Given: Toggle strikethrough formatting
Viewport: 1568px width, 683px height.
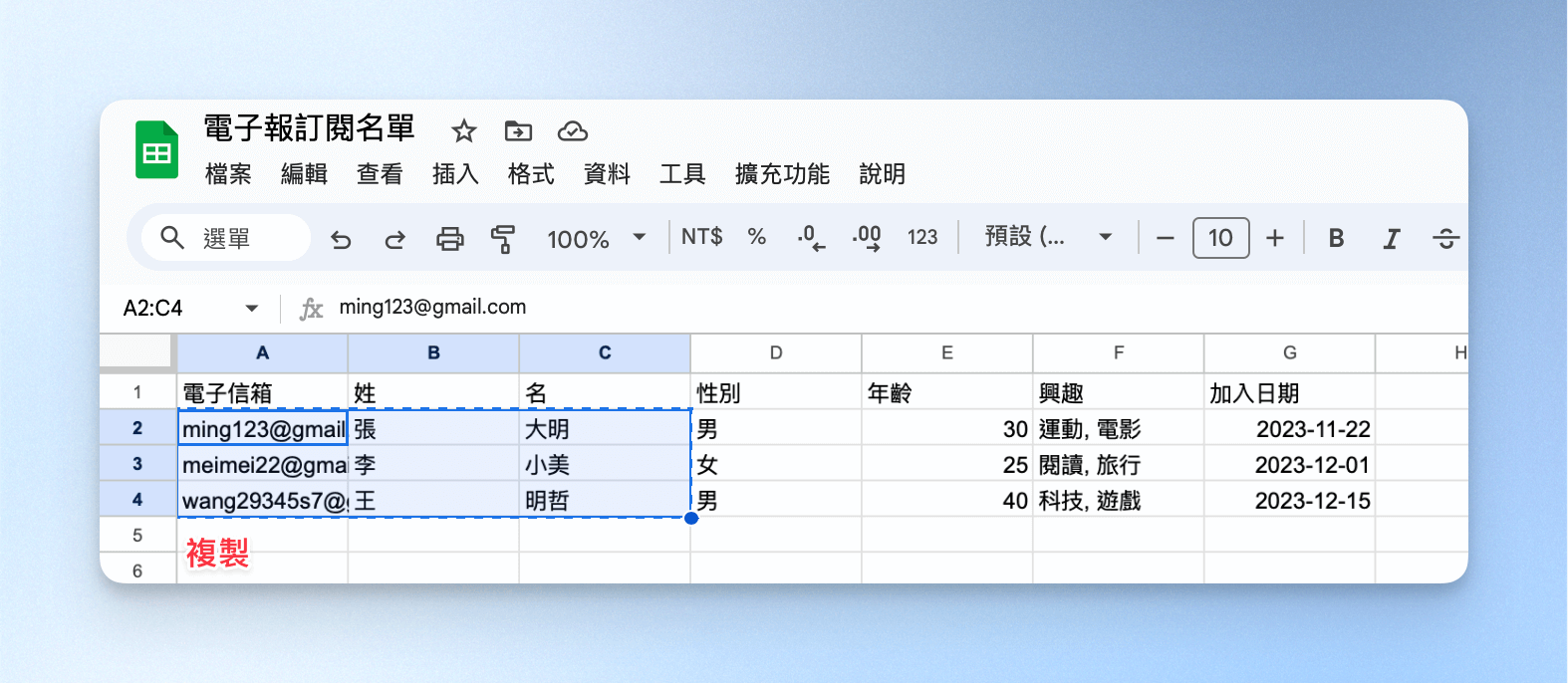Looking at the screenshot, I should click(x=1446, y=238).
